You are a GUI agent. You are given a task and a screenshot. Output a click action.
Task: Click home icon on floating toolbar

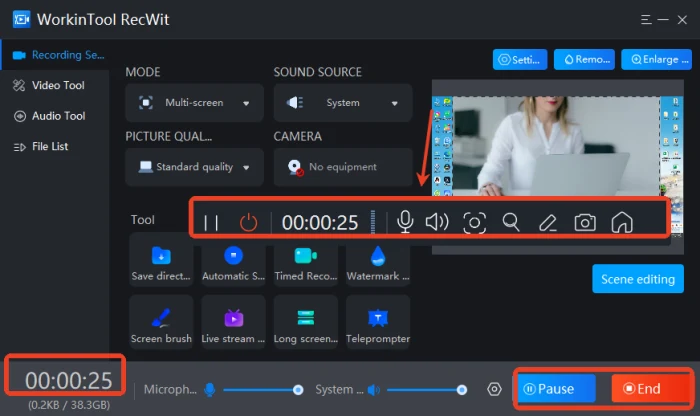(622, 222)
